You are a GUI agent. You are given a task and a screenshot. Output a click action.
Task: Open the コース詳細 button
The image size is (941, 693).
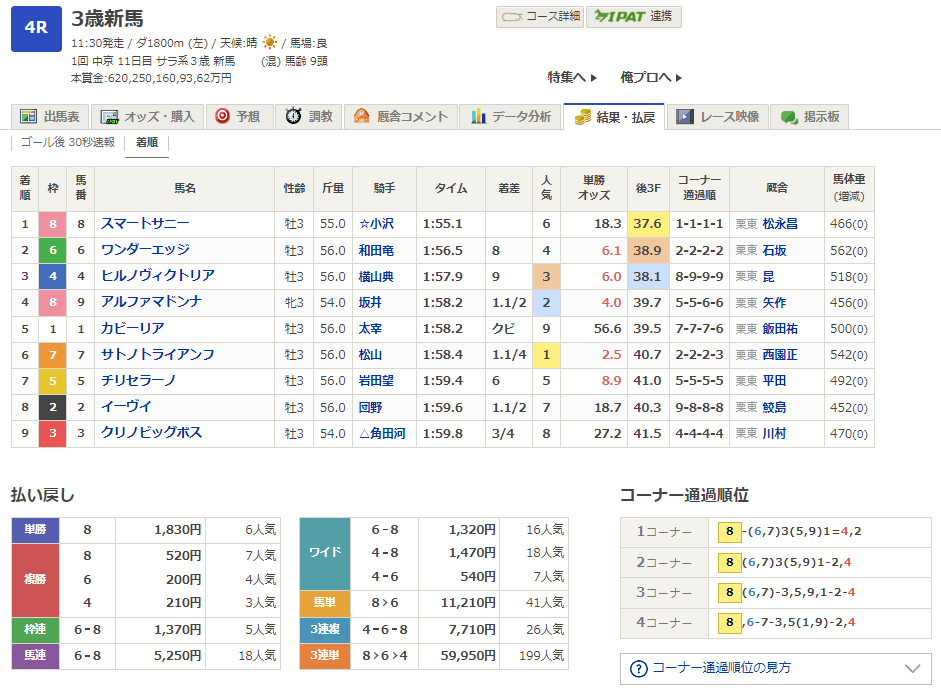tap(539, 17)
